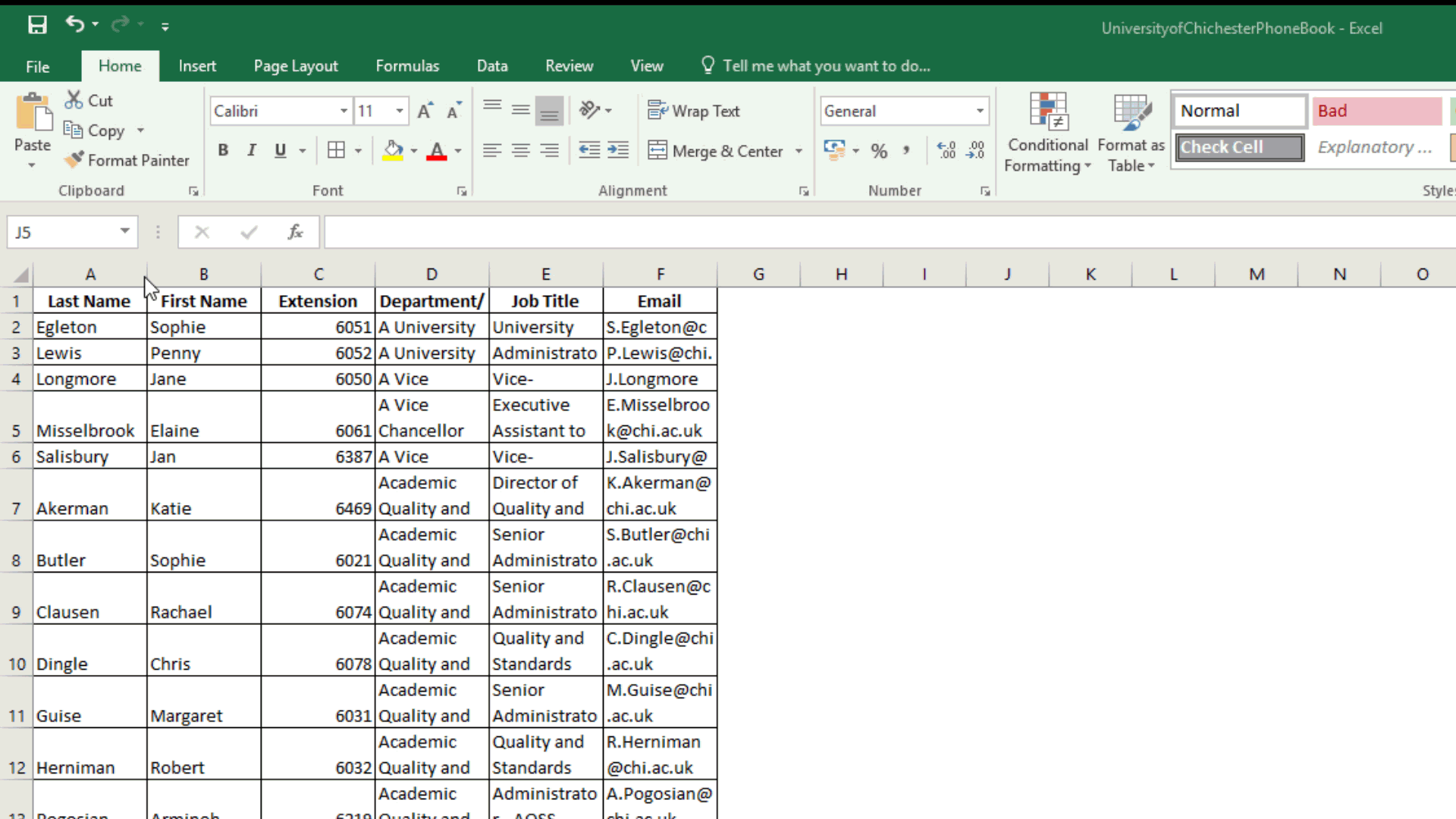The height and width of the screenshot is (819, 1456).
Task: Click the Underline formatting icon
Action: [280, 150]
